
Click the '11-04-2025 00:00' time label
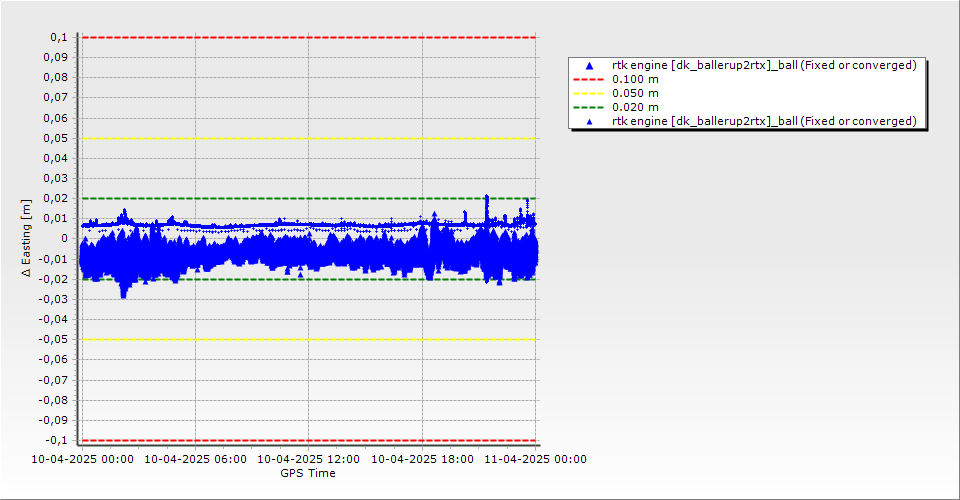click(536, 459)
